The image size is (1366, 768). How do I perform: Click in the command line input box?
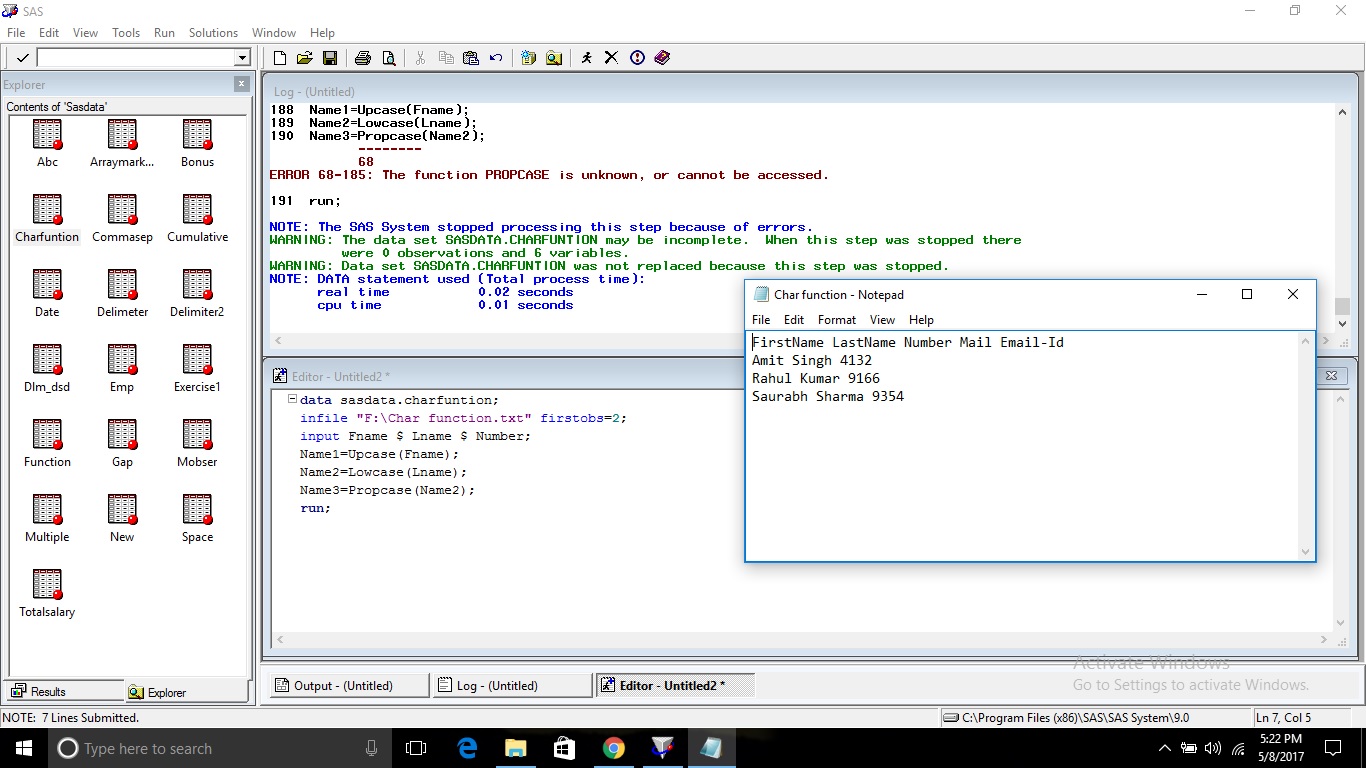135,58
